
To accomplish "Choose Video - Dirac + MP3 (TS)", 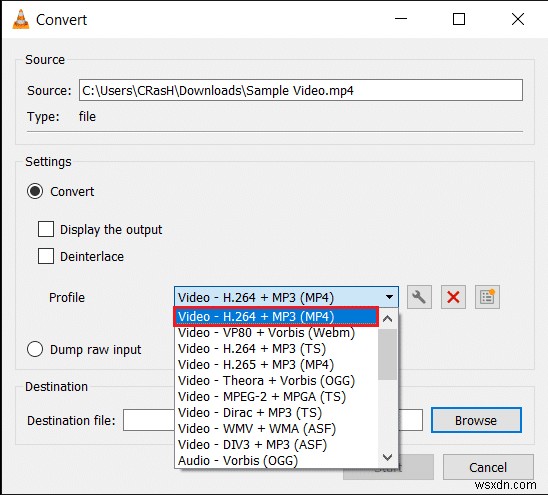I will [276, 412].
